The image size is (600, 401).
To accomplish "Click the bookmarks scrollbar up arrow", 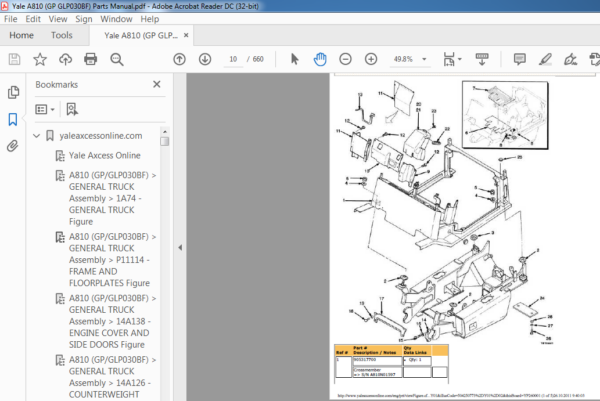I will (165, 132).
